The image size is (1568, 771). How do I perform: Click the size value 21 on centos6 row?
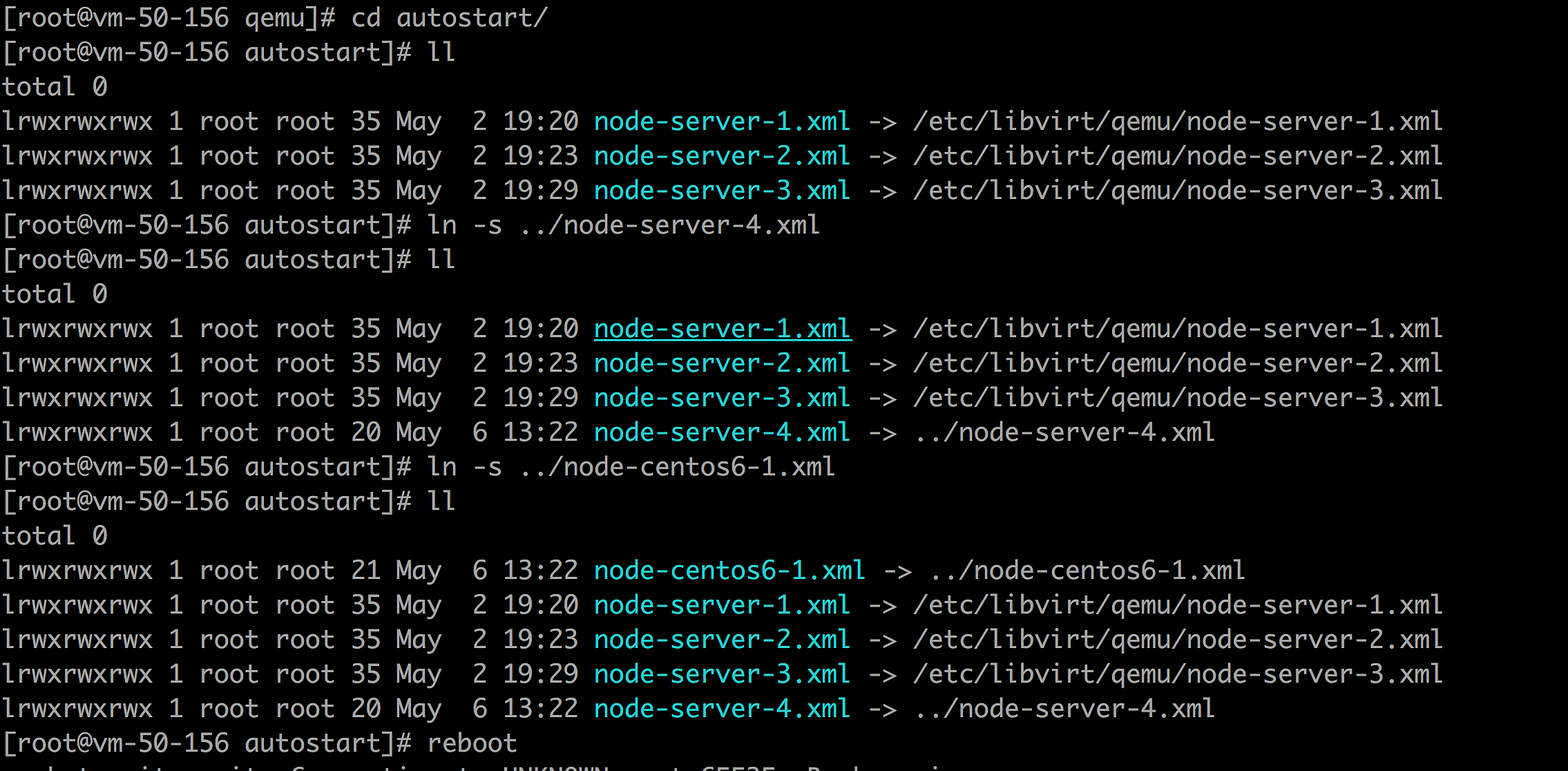pos(365,571)
